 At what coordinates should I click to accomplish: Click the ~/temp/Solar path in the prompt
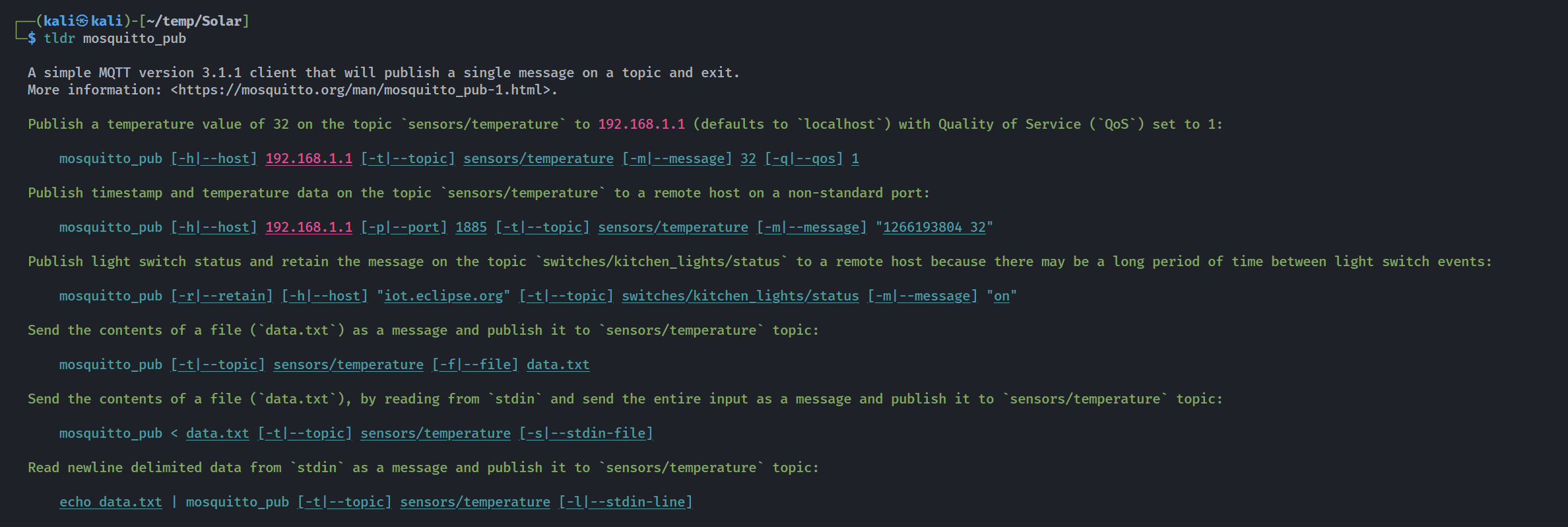point(194,21)
